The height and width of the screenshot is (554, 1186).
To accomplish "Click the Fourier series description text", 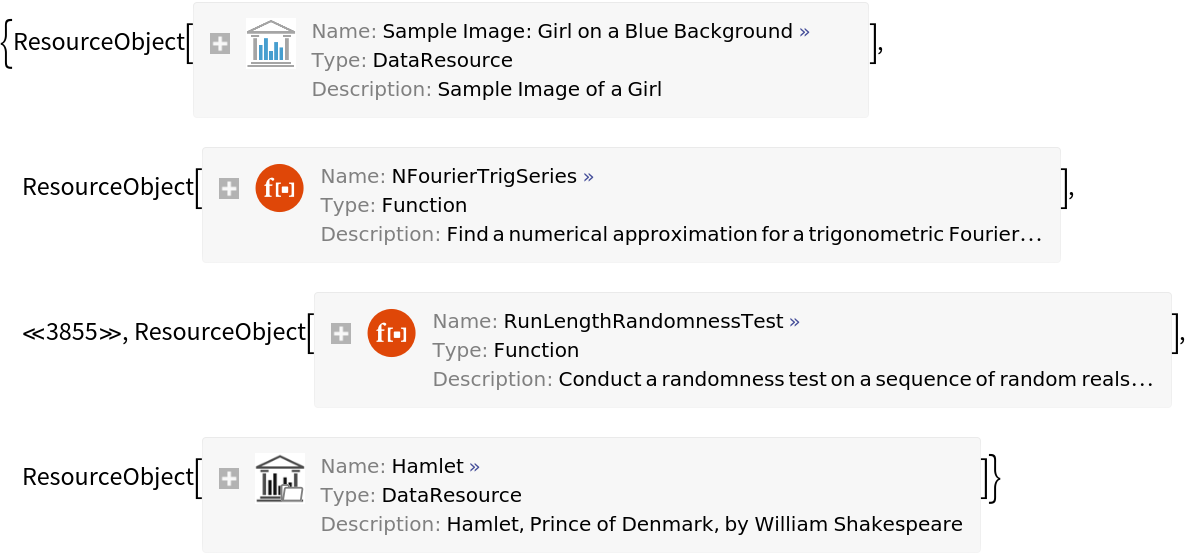I will coord(743,235).
